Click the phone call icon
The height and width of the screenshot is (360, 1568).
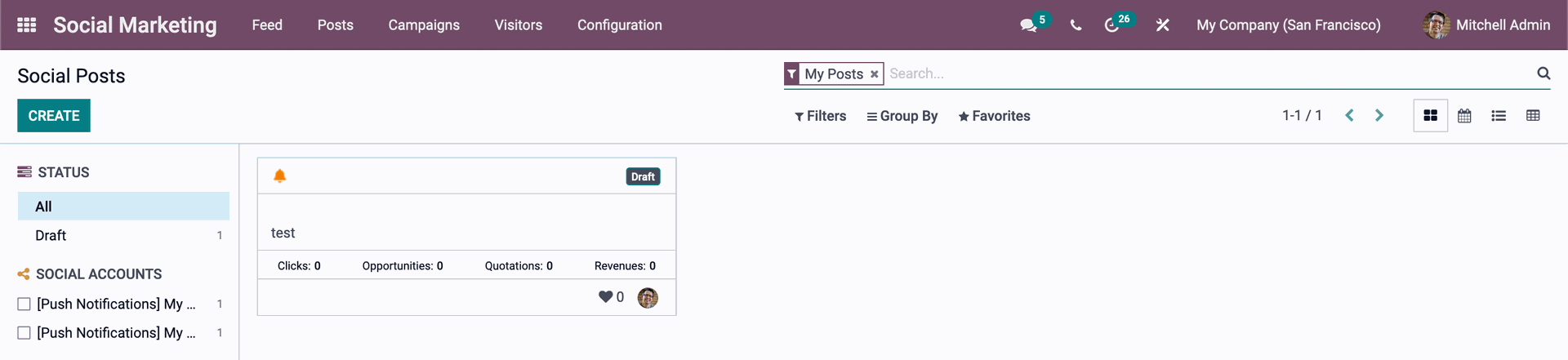[1076, 25]
